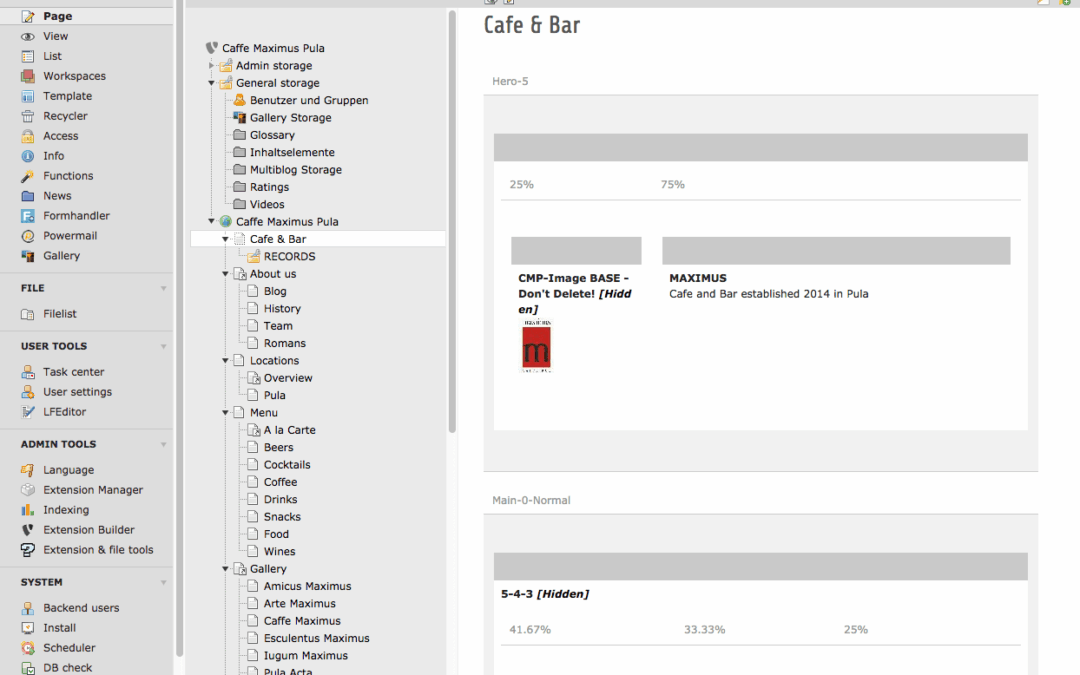Collapse the Locations tree node
The width and height of the screenshot is (1080, 675).
pyautogui.click(x=225, y=360)
